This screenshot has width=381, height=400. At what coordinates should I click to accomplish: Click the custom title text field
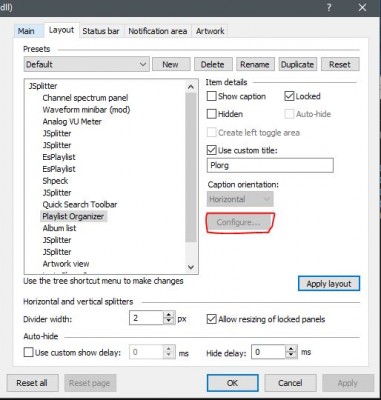270,165
